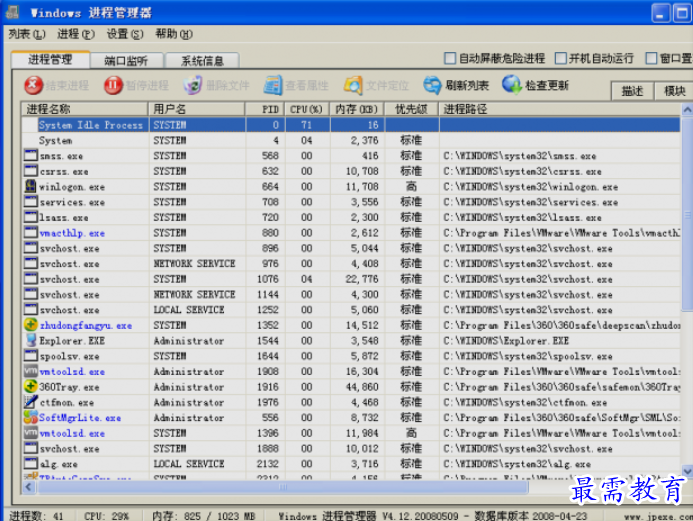This screenshot has height=521, width=693.
Task: Sort by 优先级 column header
Action: [x=411, y=109]
